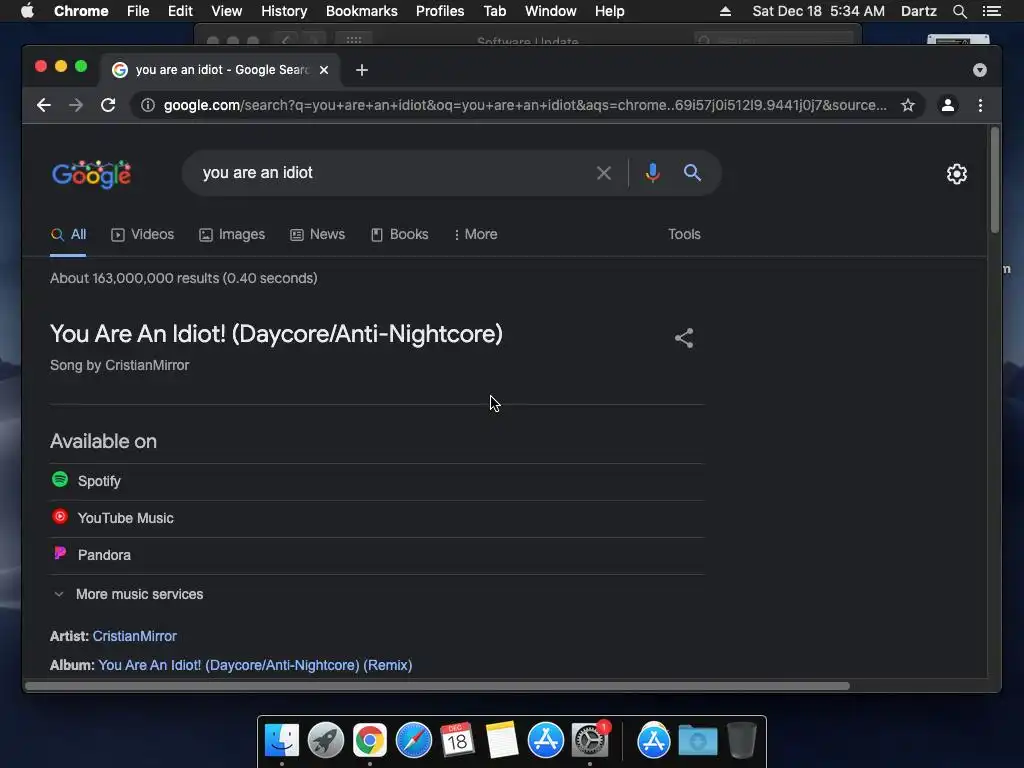Share the song result
Image resolution: width=1024 pixels, height=768 pixels.
click(x=684, y=338)
